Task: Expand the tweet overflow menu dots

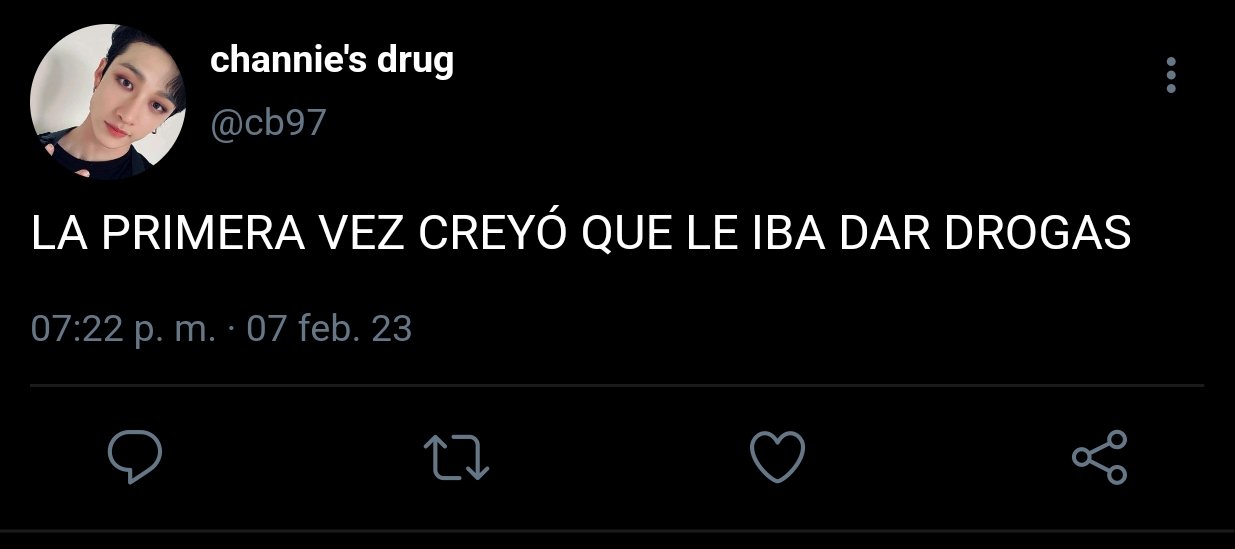Action: click(1171, 76)
